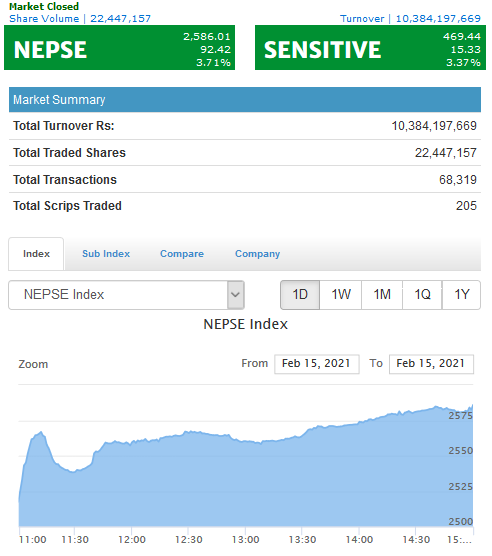This screenshot has height=556, width=492.
Task: Edit the To date field
Action: coord(431,364)
